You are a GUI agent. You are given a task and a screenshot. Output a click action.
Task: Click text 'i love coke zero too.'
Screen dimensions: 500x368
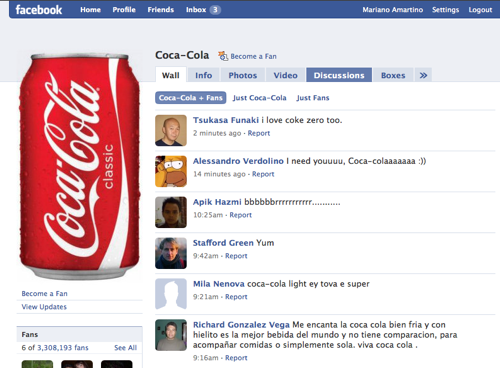tap(302, 120)
